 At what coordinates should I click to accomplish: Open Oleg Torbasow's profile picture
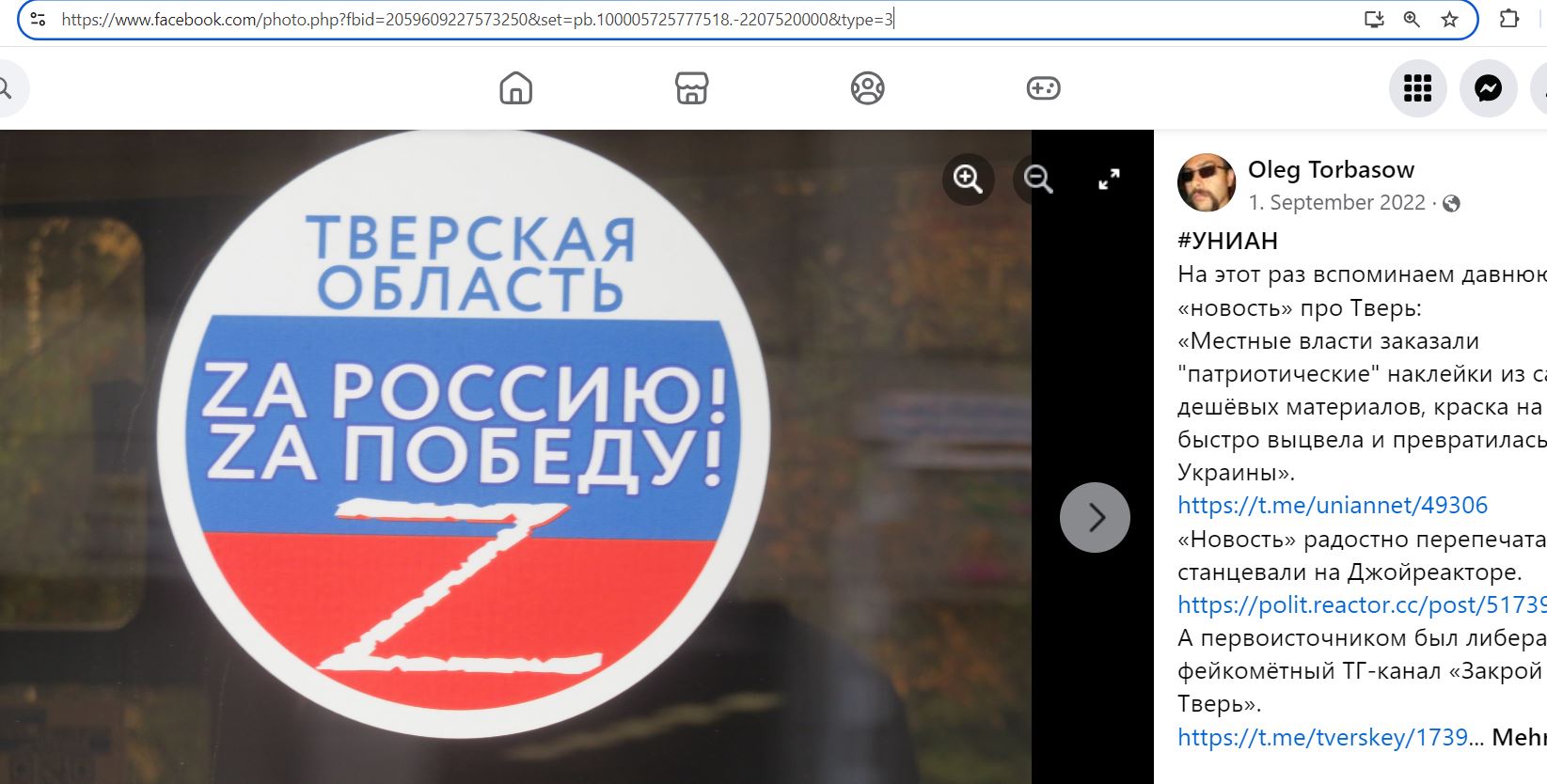pyautogui.click(x=1207, y=182)
